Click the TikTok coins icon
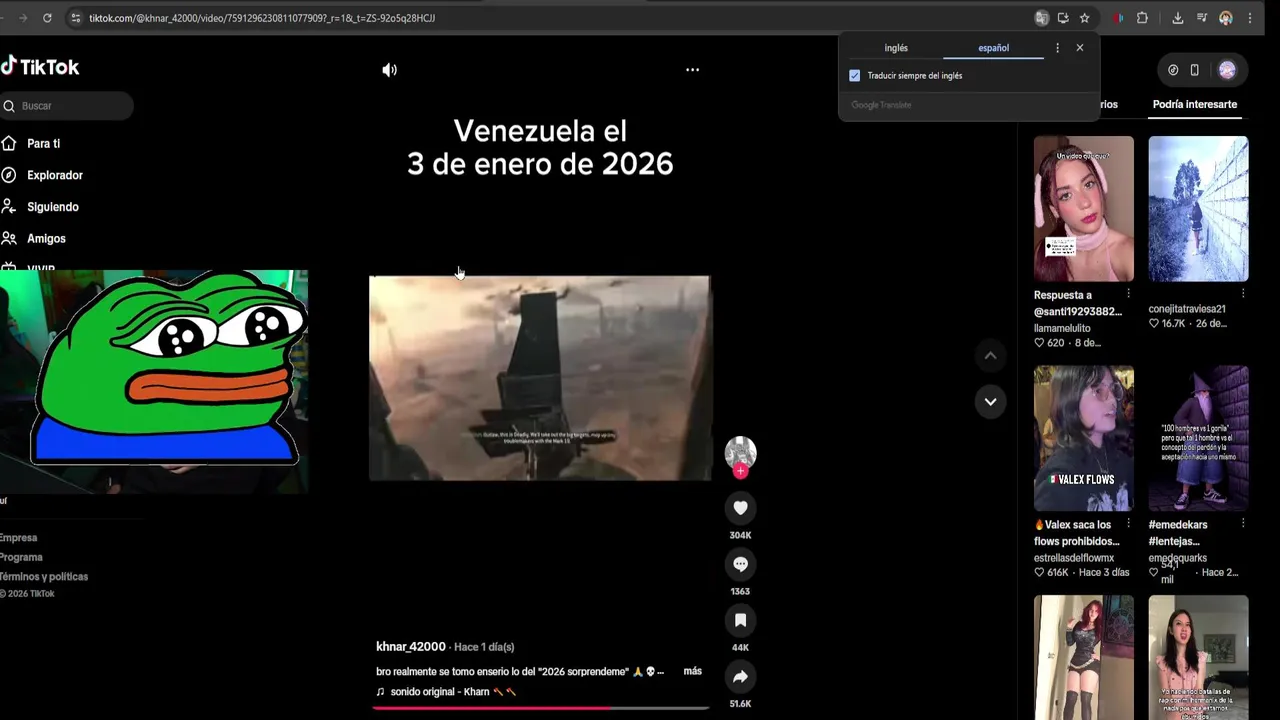This screenshot has width=1280, height=720. [1173, 70]
